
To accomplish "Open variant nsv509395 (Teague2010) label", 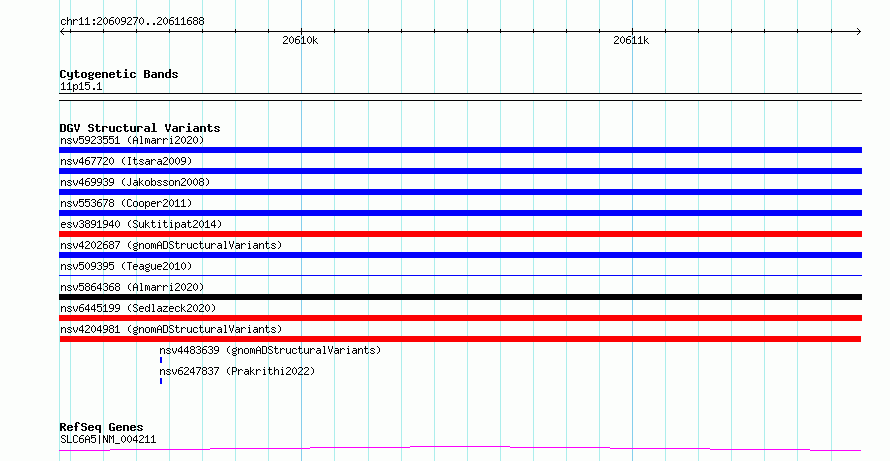I will [126, 266].
